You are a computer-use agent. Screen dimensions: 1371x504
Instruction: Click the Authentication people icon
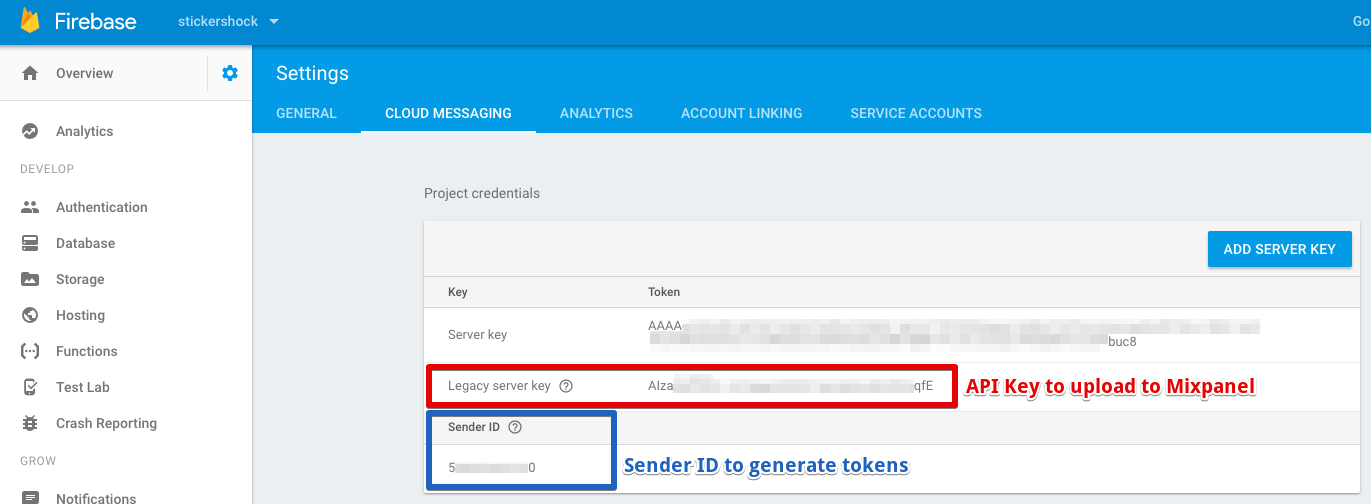tap(30, 207)
